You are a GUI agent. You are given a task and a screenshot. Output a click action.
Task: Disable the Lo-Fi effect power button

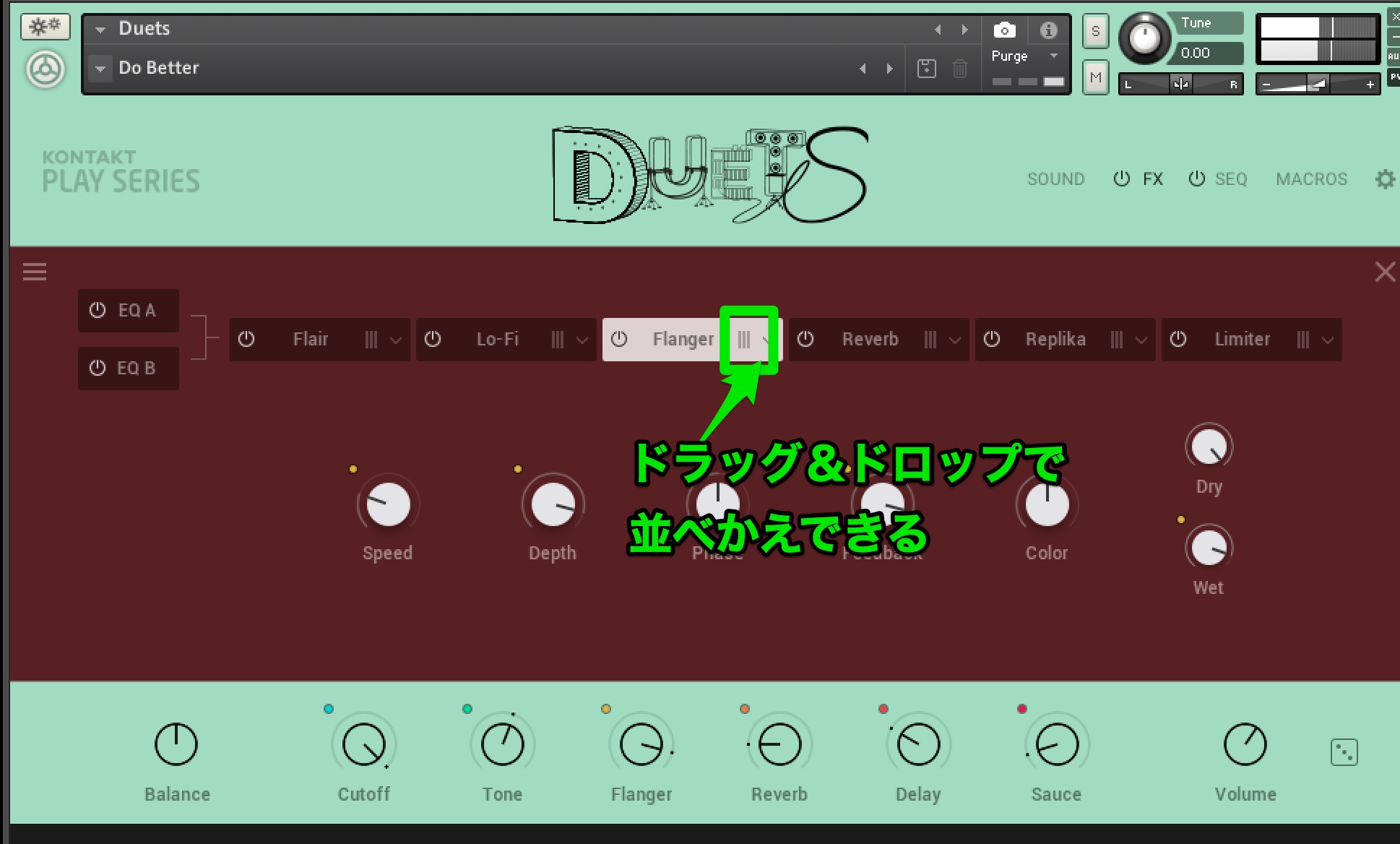click(x=433, y=339)
